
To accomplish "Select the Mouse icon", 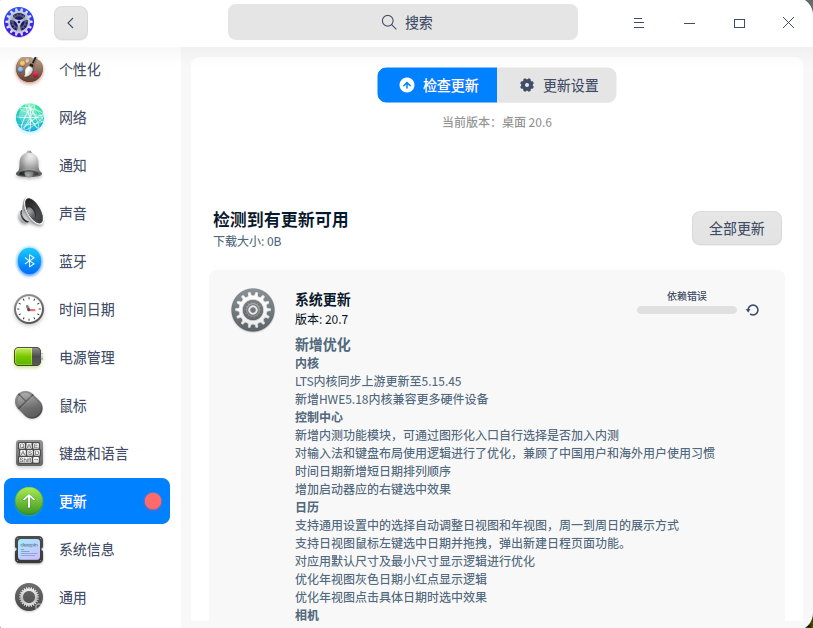I will (x=29, y=406).
